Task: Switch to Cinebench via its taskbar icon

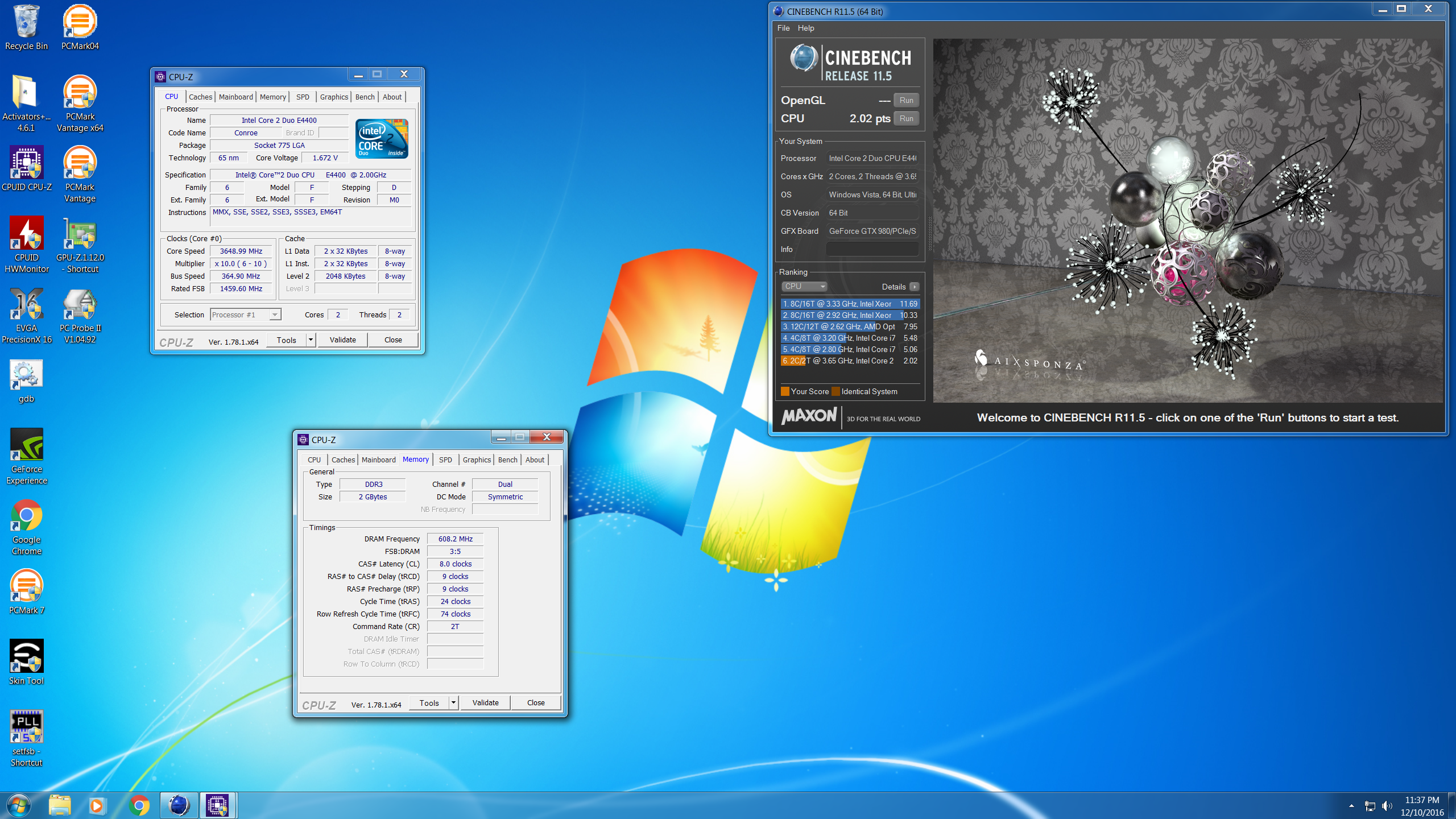Action: point(179,805)
